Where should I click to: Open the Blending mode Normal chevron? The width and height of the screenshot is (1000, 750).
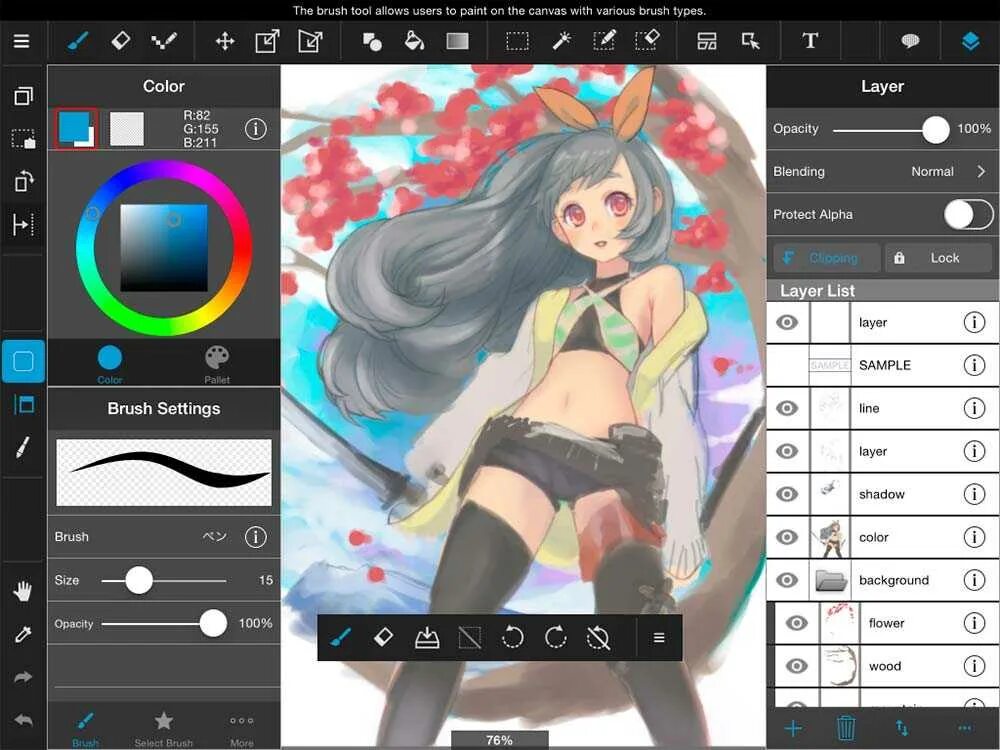(981, 172)
